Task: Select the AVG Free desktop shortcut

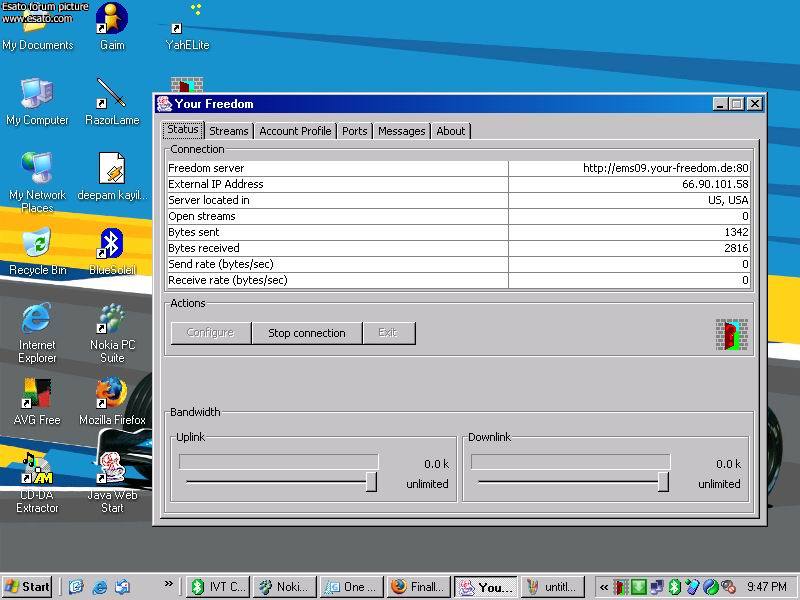Action: click(x=37, y=402)
